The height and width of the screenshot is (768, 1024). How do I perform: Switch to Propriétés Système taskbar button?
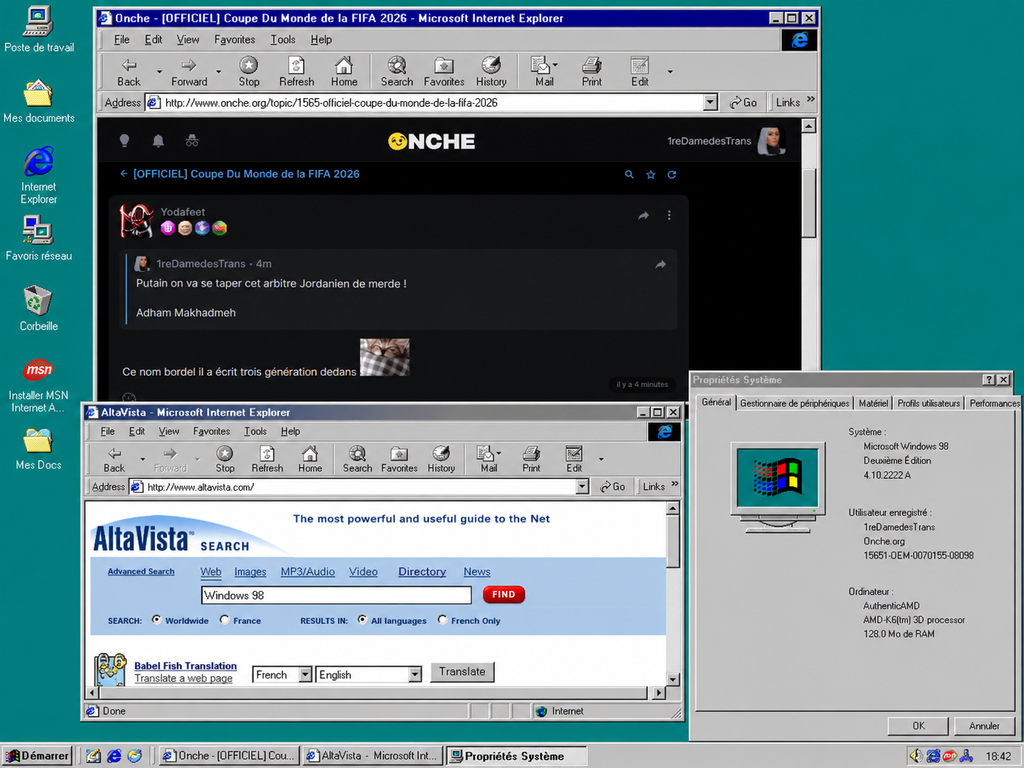516,756
